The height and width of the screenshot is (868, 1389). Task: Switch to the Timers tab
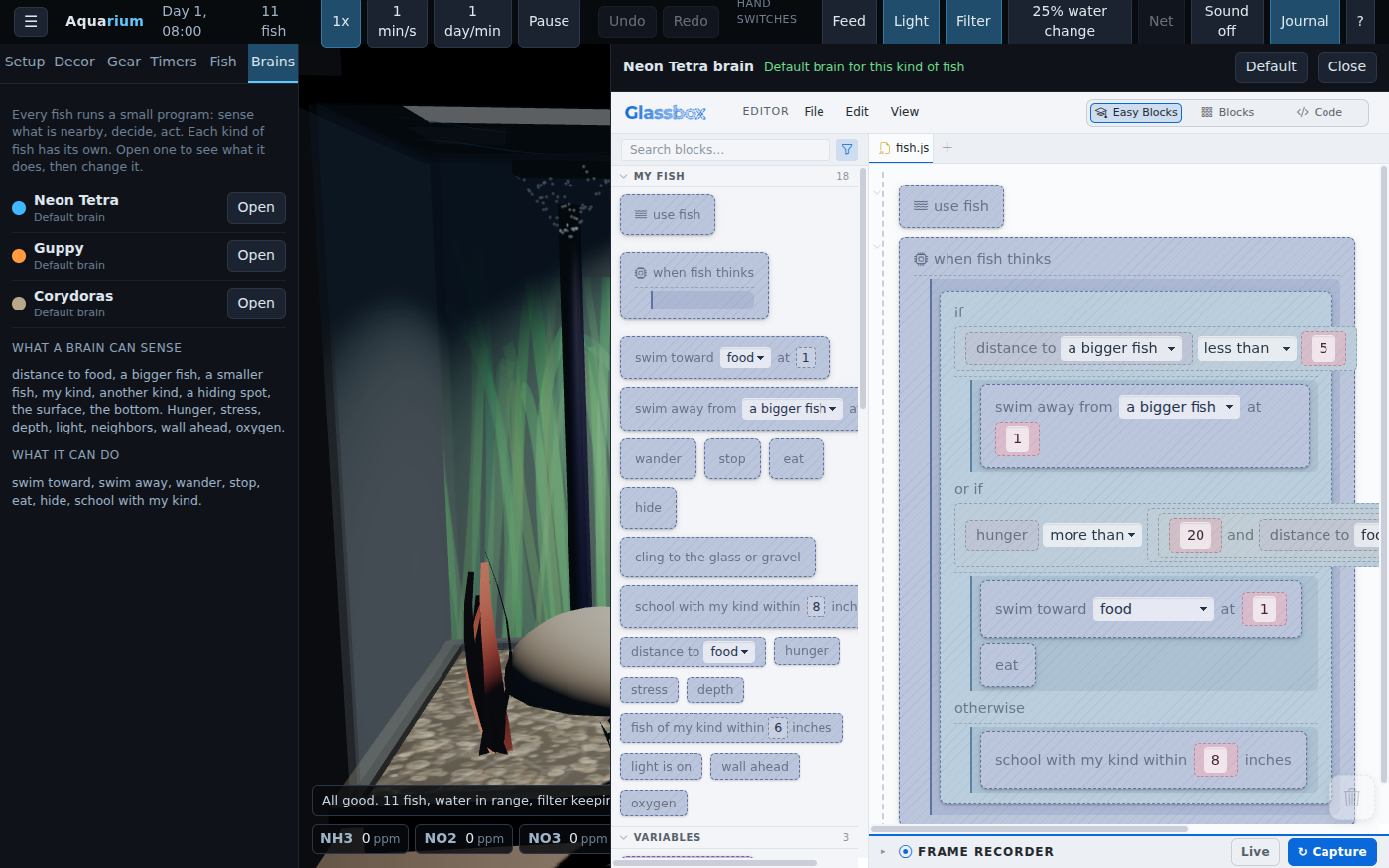(x=174, y=62)
